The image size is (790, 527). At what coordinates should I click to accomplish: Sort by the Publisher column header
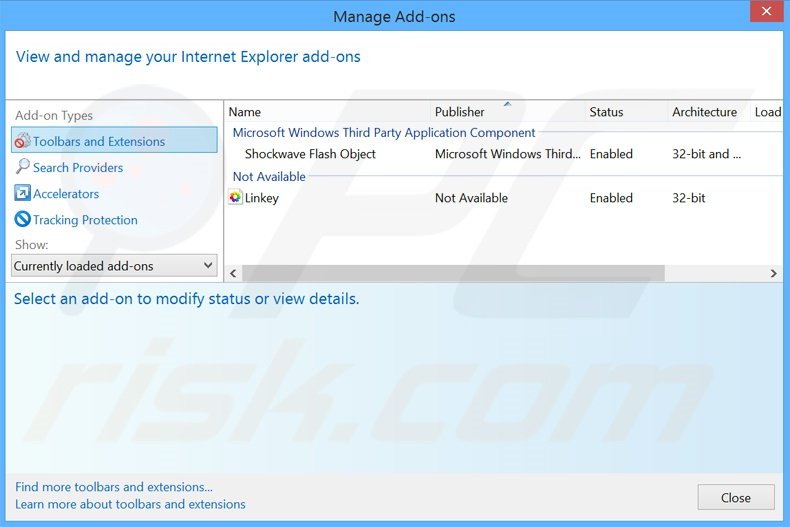pyautogui.click(x=459, y=112)
